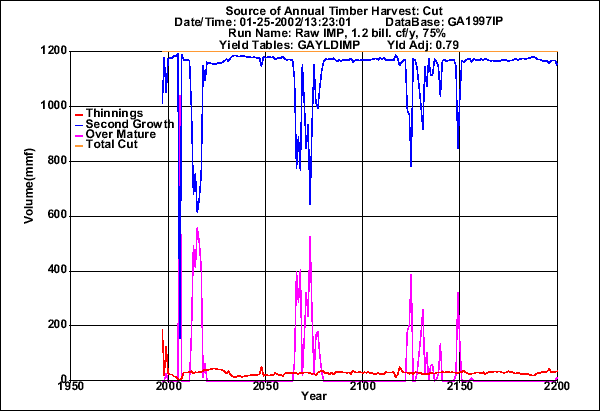Click the Year x-axis label
Image resolution: width=600 pixels, height=411 pixels.
point(314,396)
